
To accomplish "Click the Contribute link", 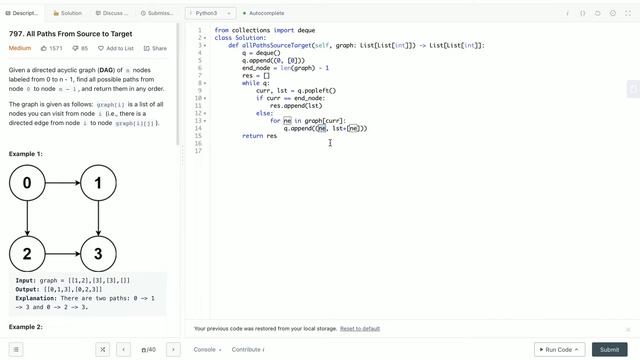I will (x=248, y=349).
